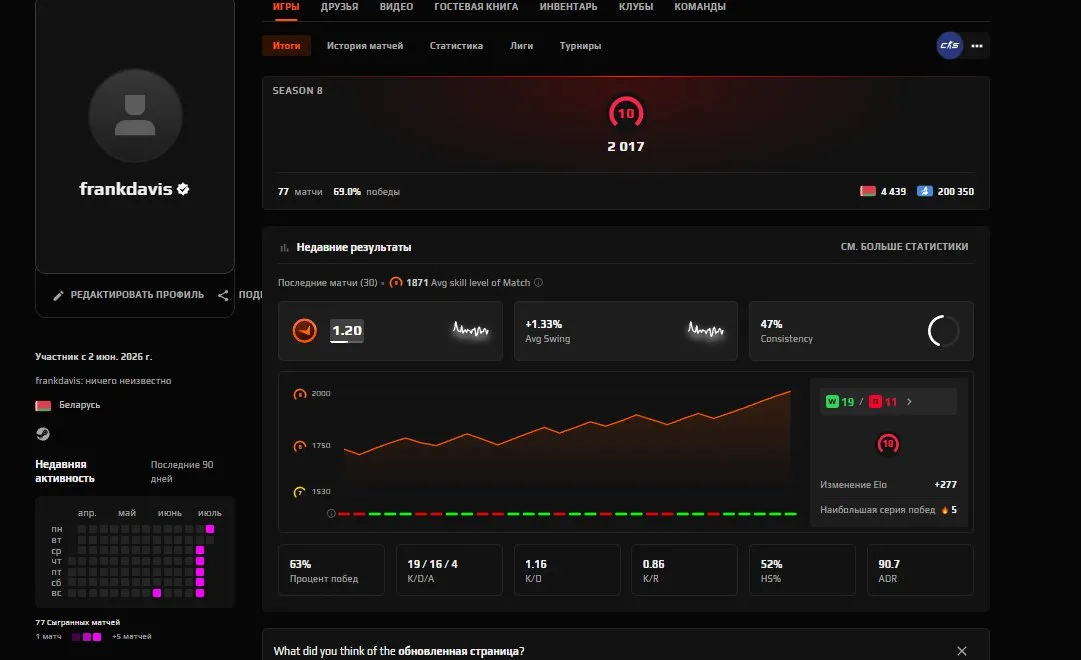Click the Беларусь country label
Image resolution: width=1081 pixels, height=660 pixels.
pyautogui.click(x=79, y=405)
